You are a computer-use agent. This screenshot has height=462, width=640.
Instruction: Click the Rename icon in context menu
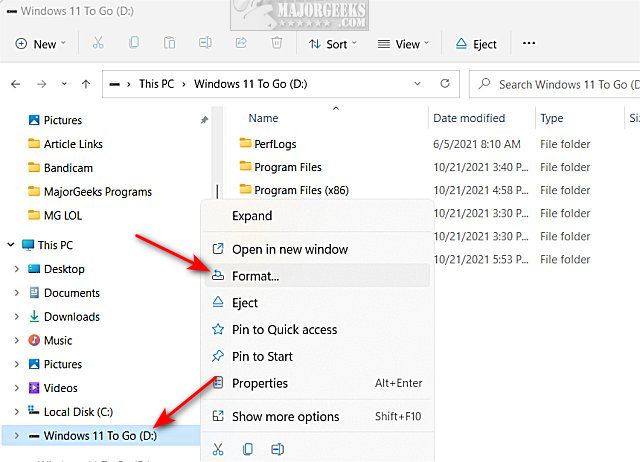click(278, 449)
